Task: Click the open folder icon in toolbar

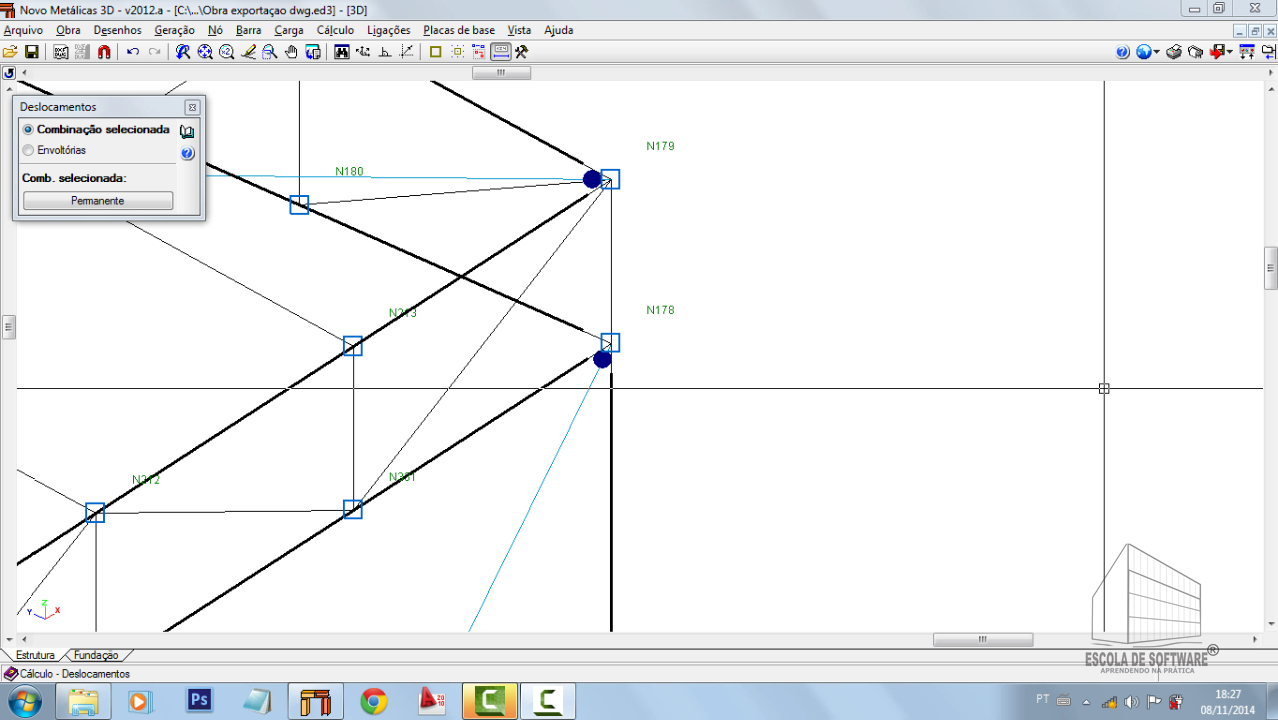Action: (10, 52)
